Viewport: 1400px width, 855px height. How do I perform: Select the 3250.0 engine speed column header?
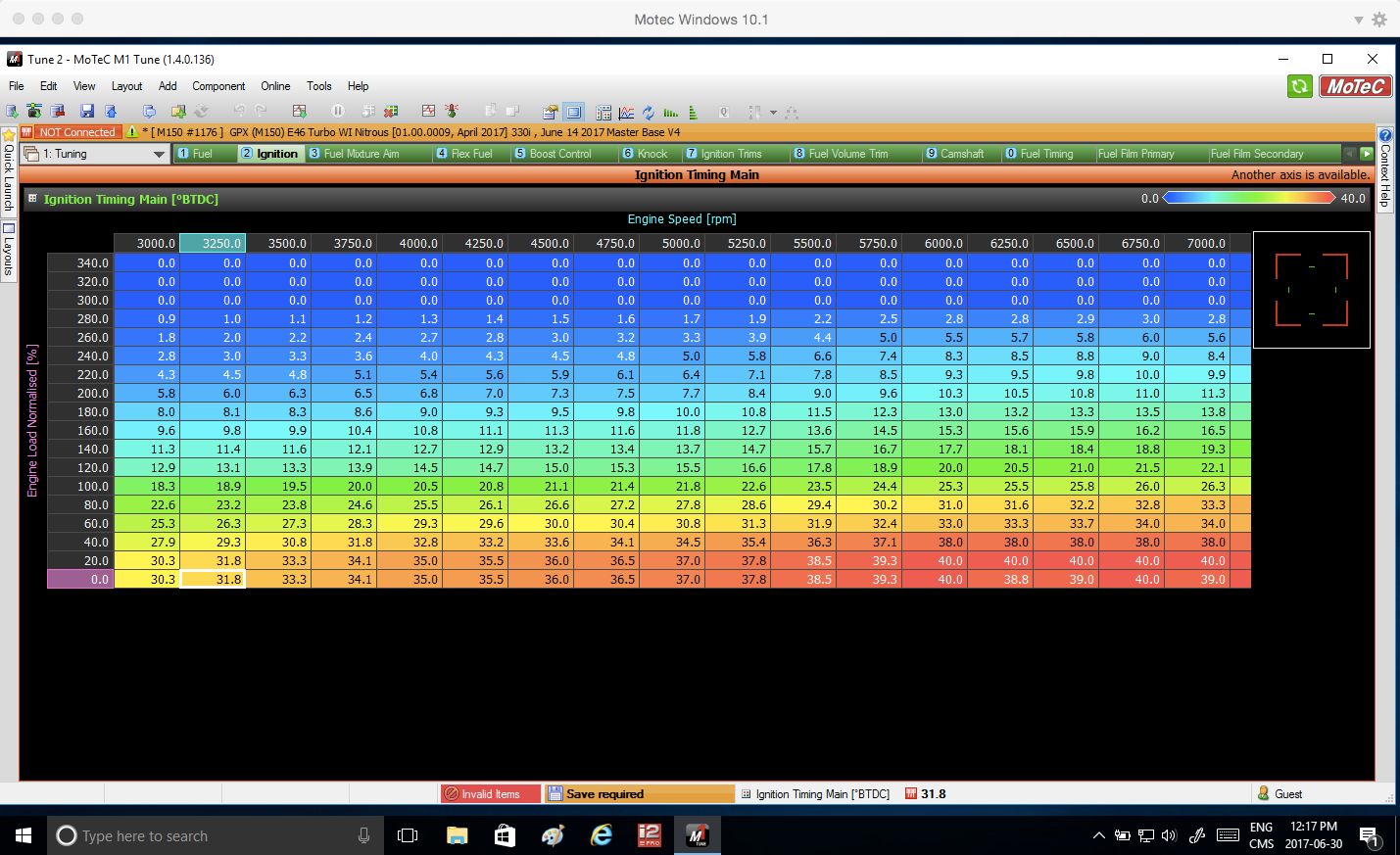[x=213, y=243]
